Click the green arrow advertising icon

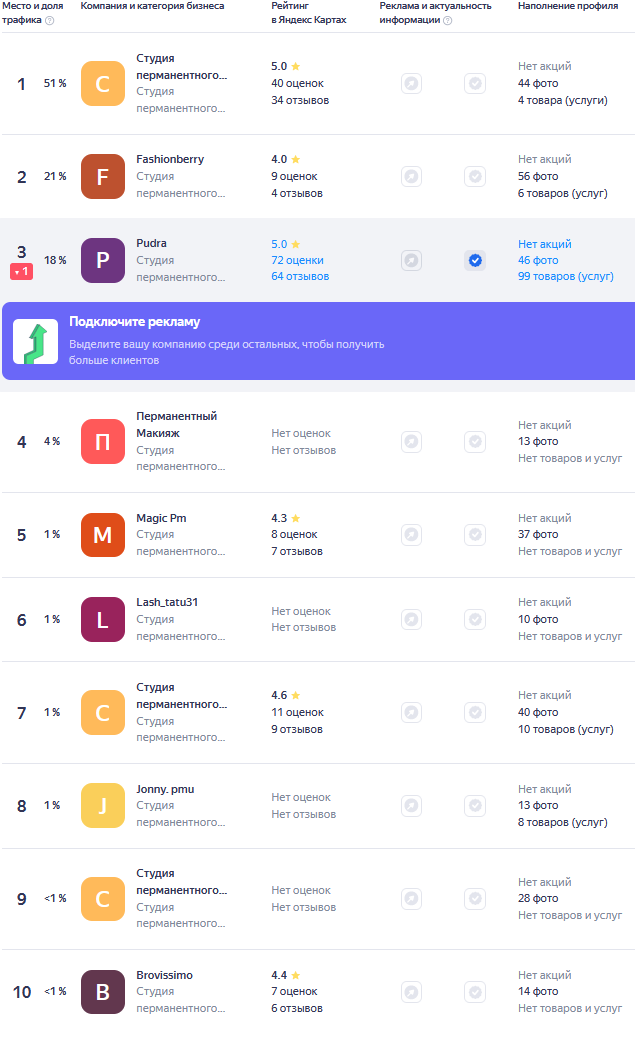tap(36, 342)
